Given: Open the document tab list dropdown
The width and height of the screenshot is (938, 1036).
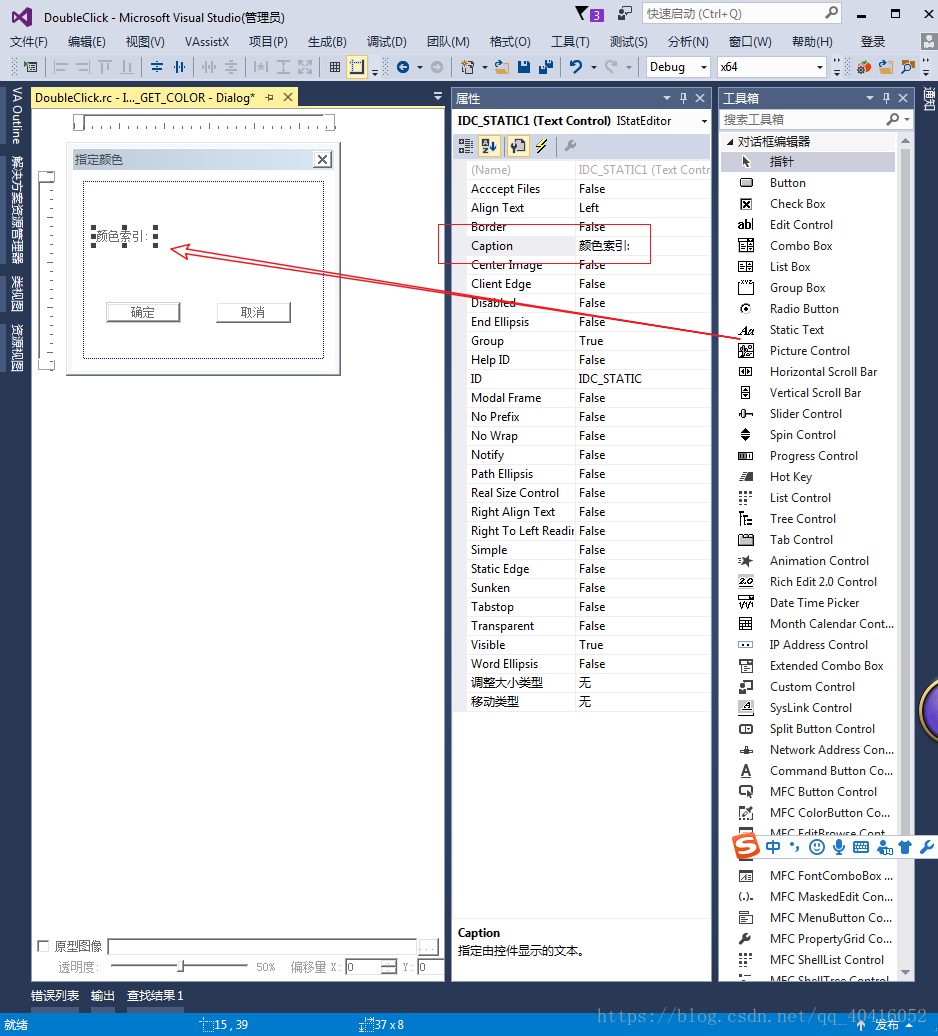Looking at the screenshot, I should click(x=437, y=96).
